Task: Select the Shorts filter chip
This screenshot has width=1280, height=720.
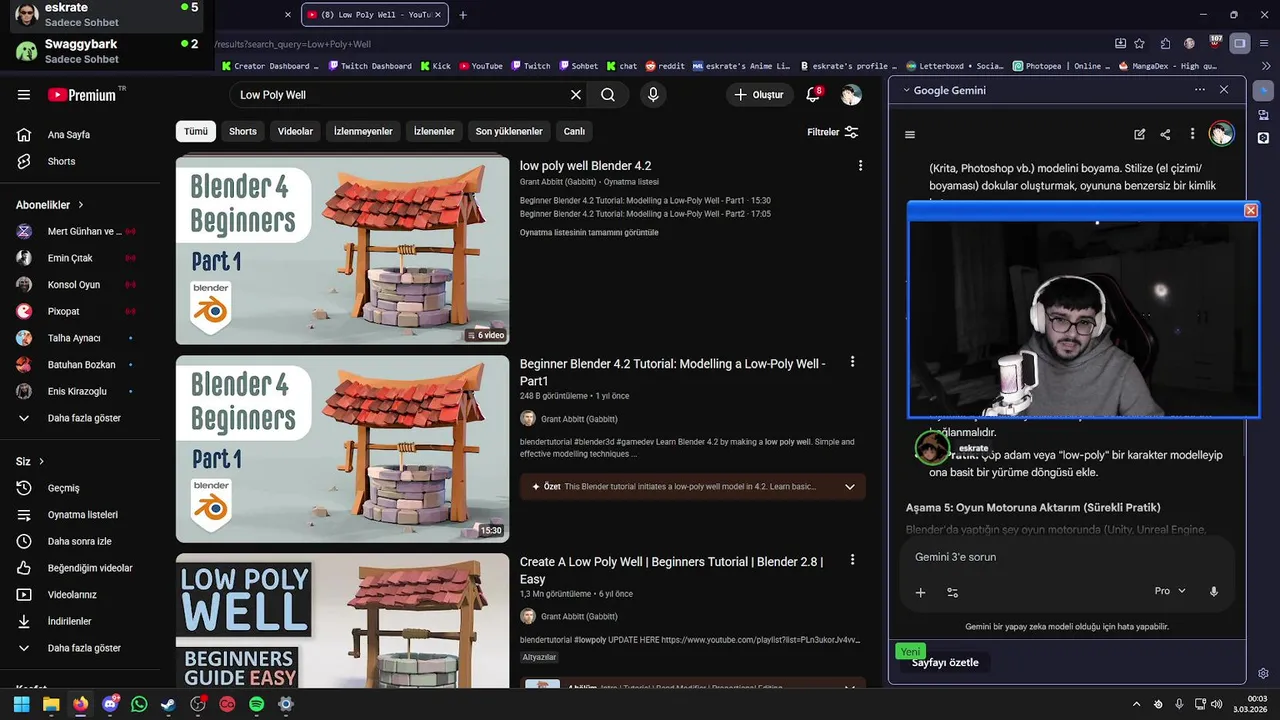Action: point(243,131)
